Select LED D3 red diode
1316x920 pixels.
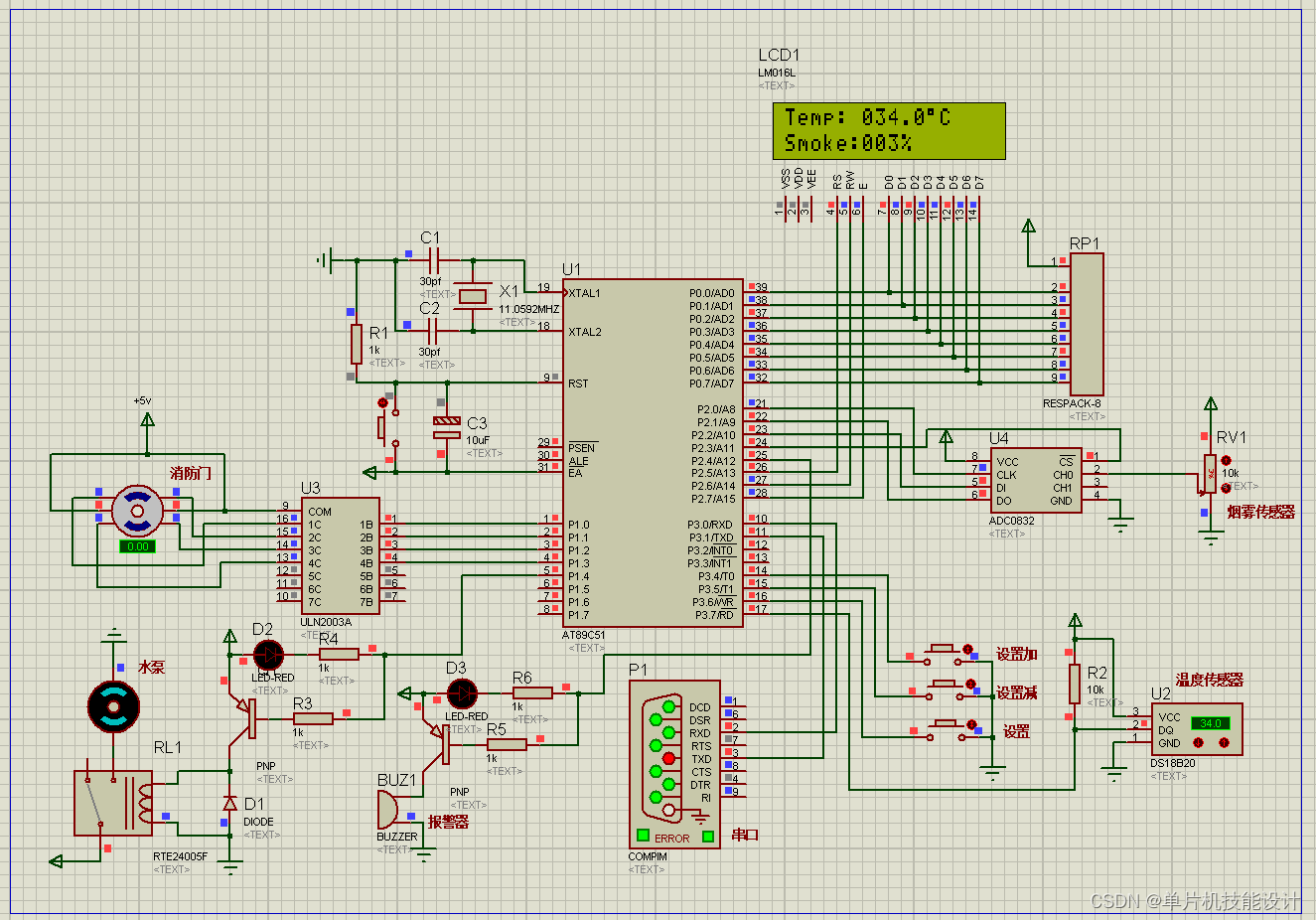click(x=462, y=693)
